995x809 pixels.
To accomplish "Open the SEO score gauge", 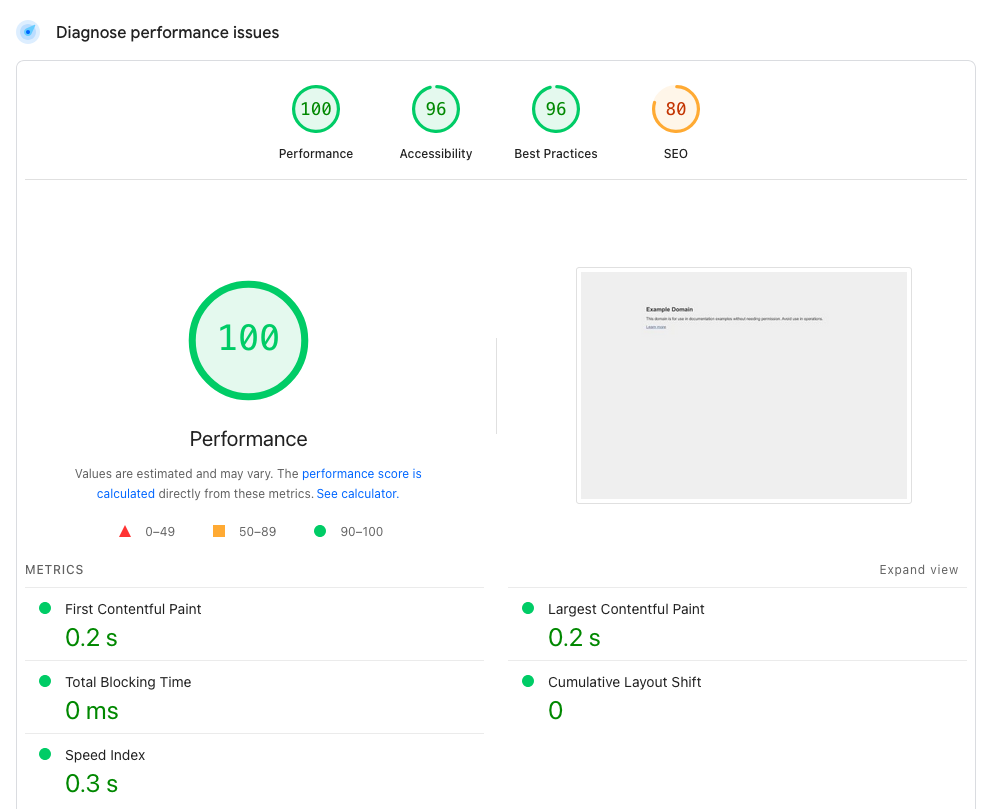I will tap(676, 109).
